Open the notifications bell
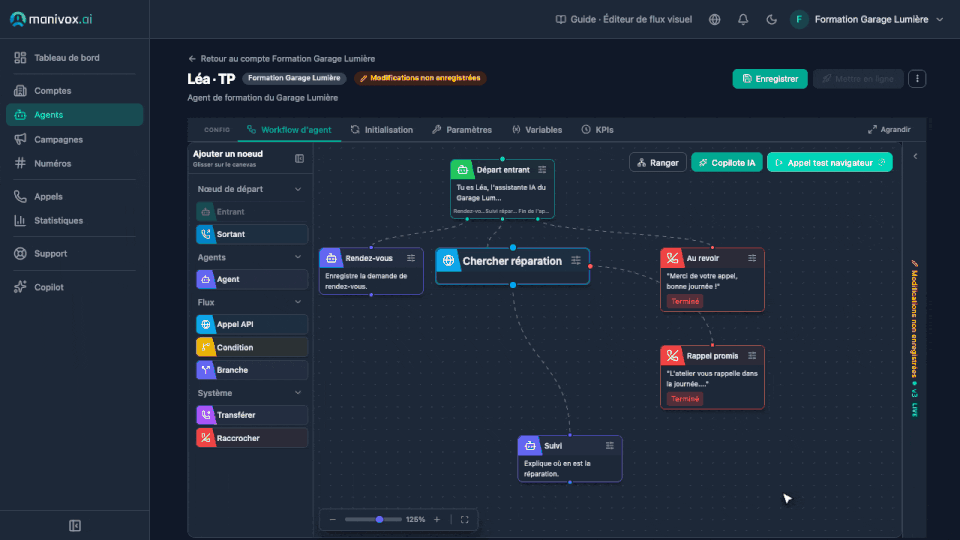The image size is (960, 540). [x=743, y=20]
